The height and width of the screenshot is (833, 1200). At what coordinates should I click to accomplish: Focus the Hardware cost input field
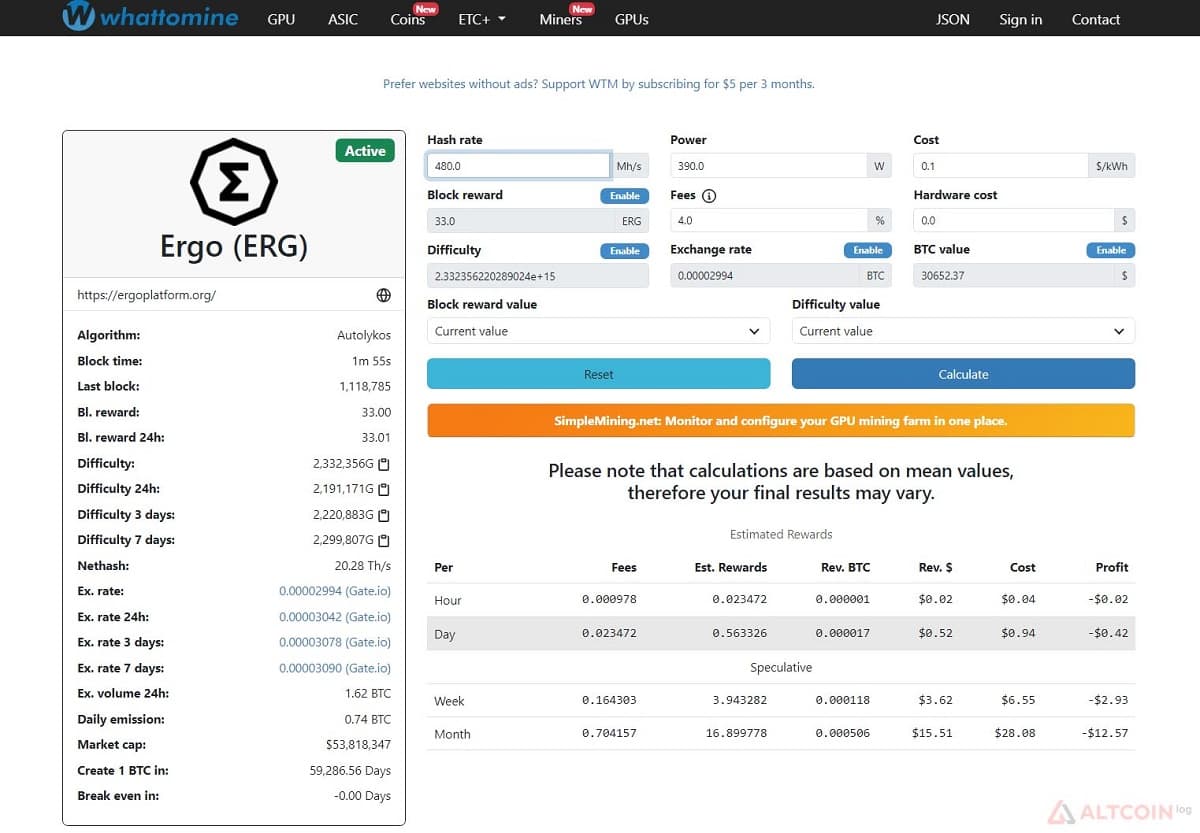pos(1013,221)
